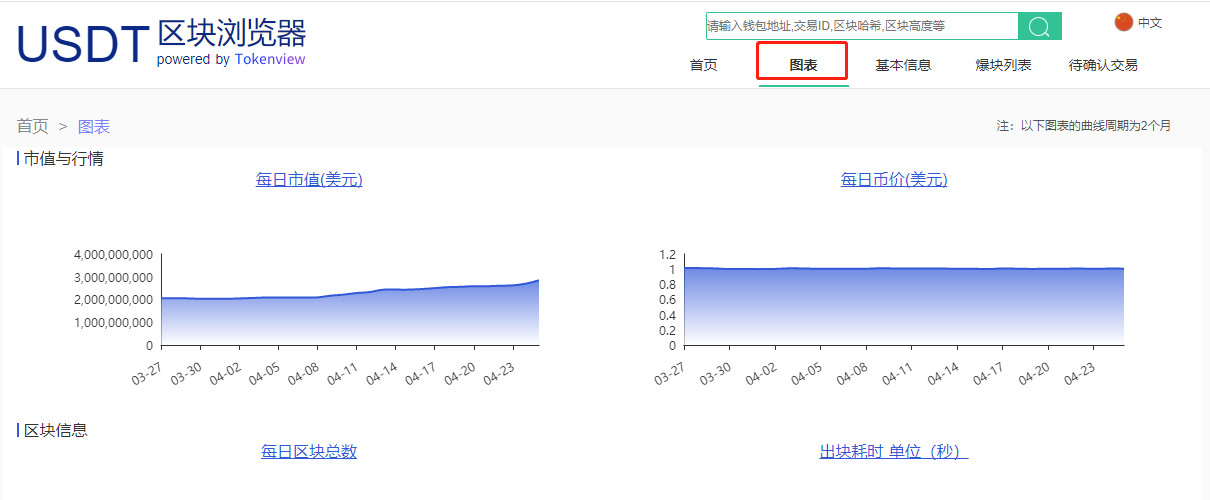Click the 4,000,000,000 axis label

[x=113, y=254]
